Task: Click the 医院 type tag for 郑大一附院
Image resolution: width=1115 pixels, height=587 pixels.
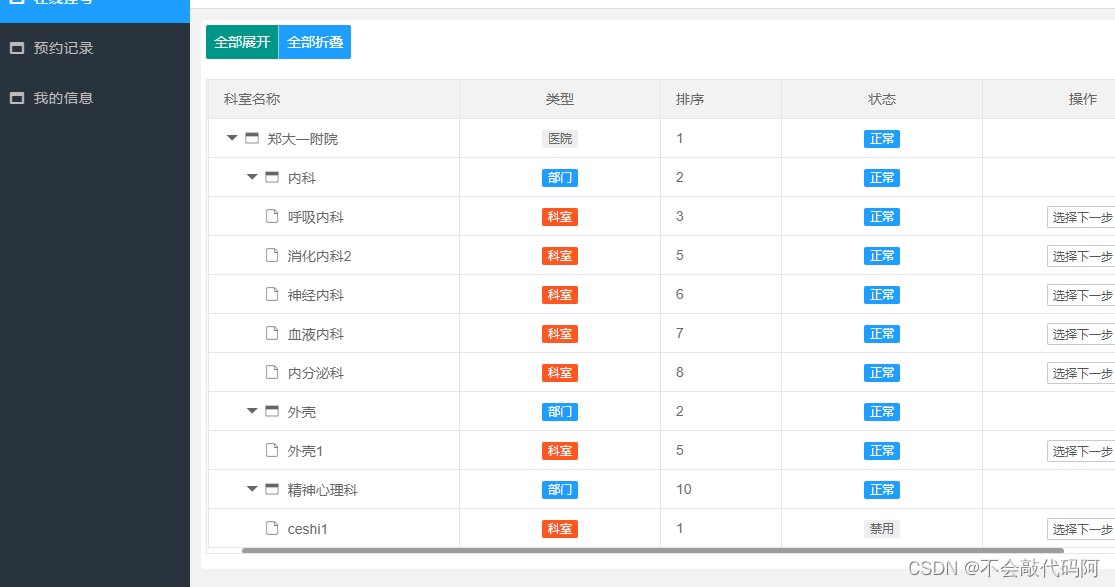Action: (560, 139)
